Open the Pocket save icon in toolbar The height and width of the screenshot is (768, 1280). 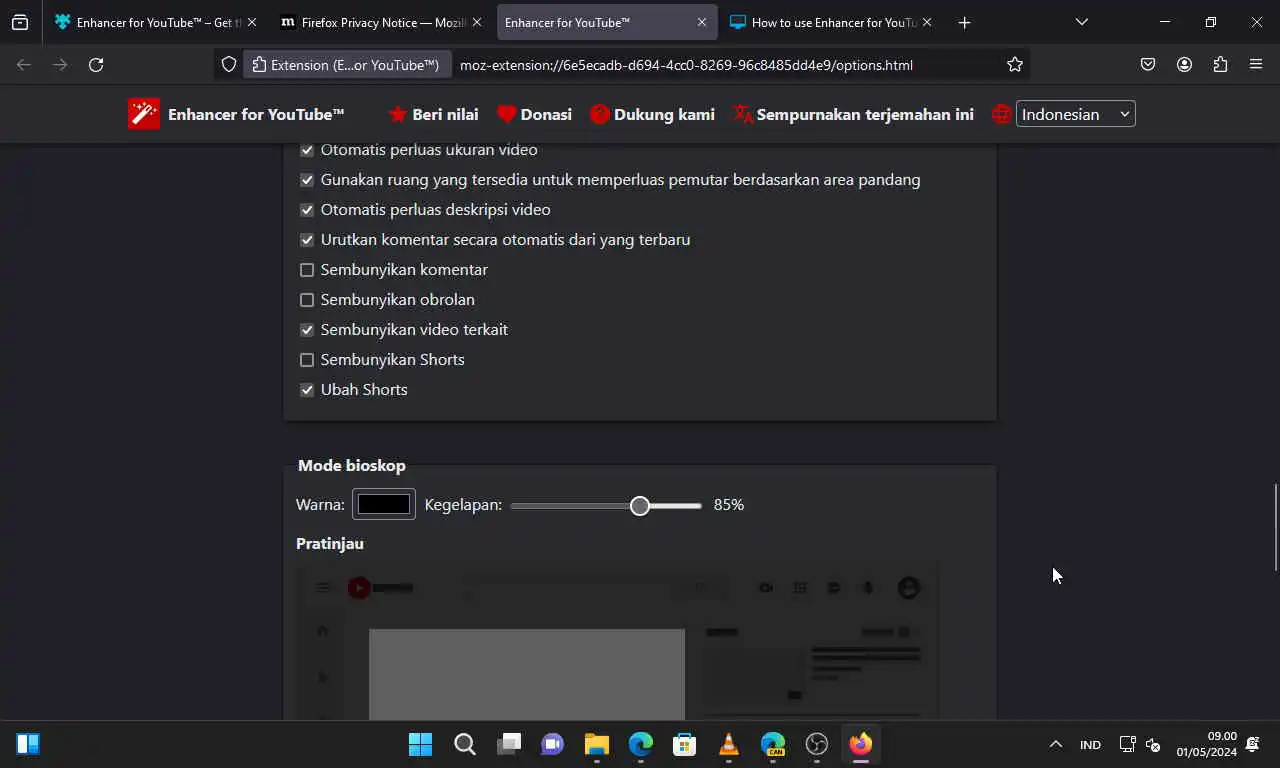(1148, 65)
